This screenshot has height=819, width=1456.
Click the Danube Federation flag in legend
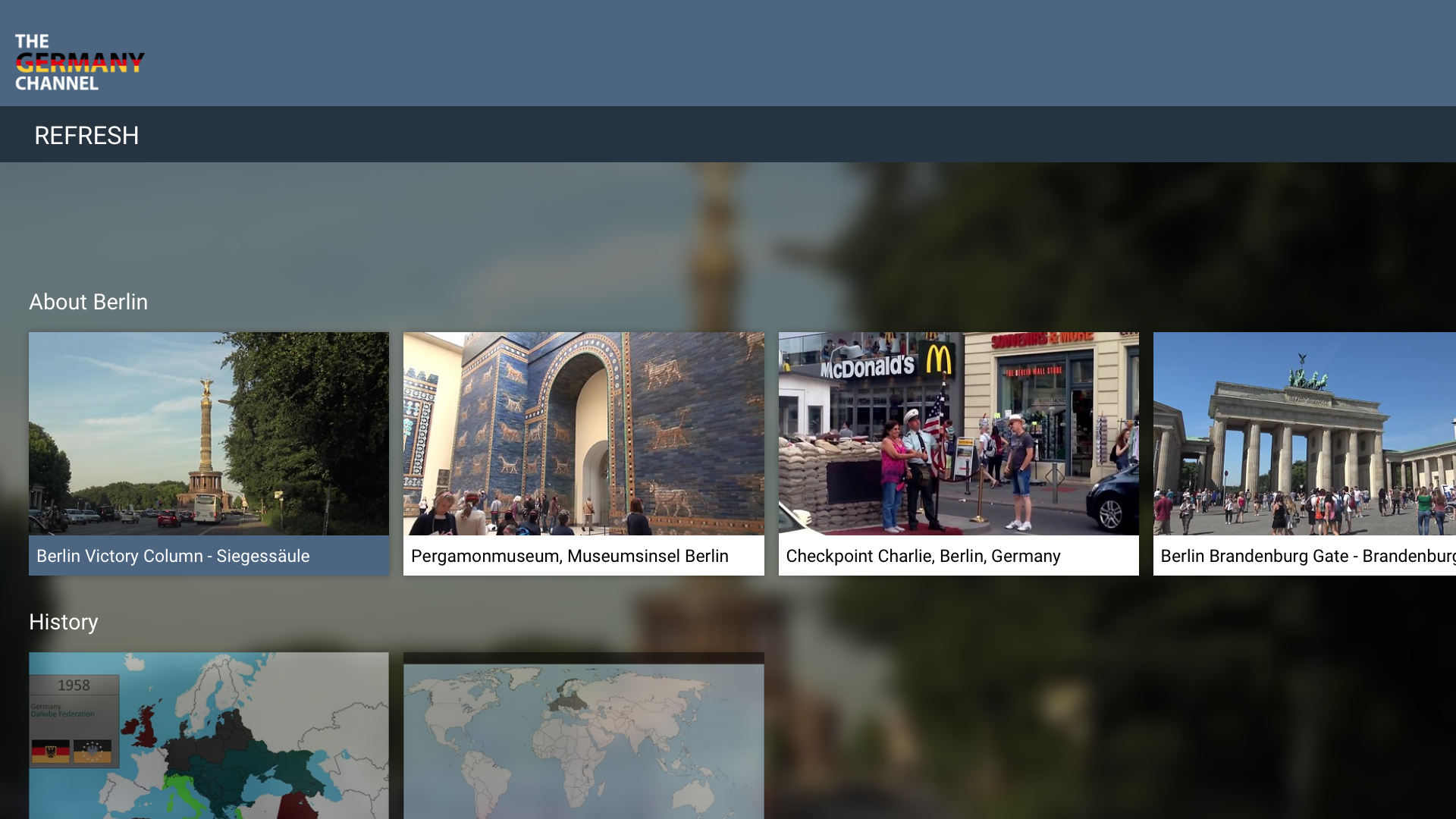tap(93, 752)
